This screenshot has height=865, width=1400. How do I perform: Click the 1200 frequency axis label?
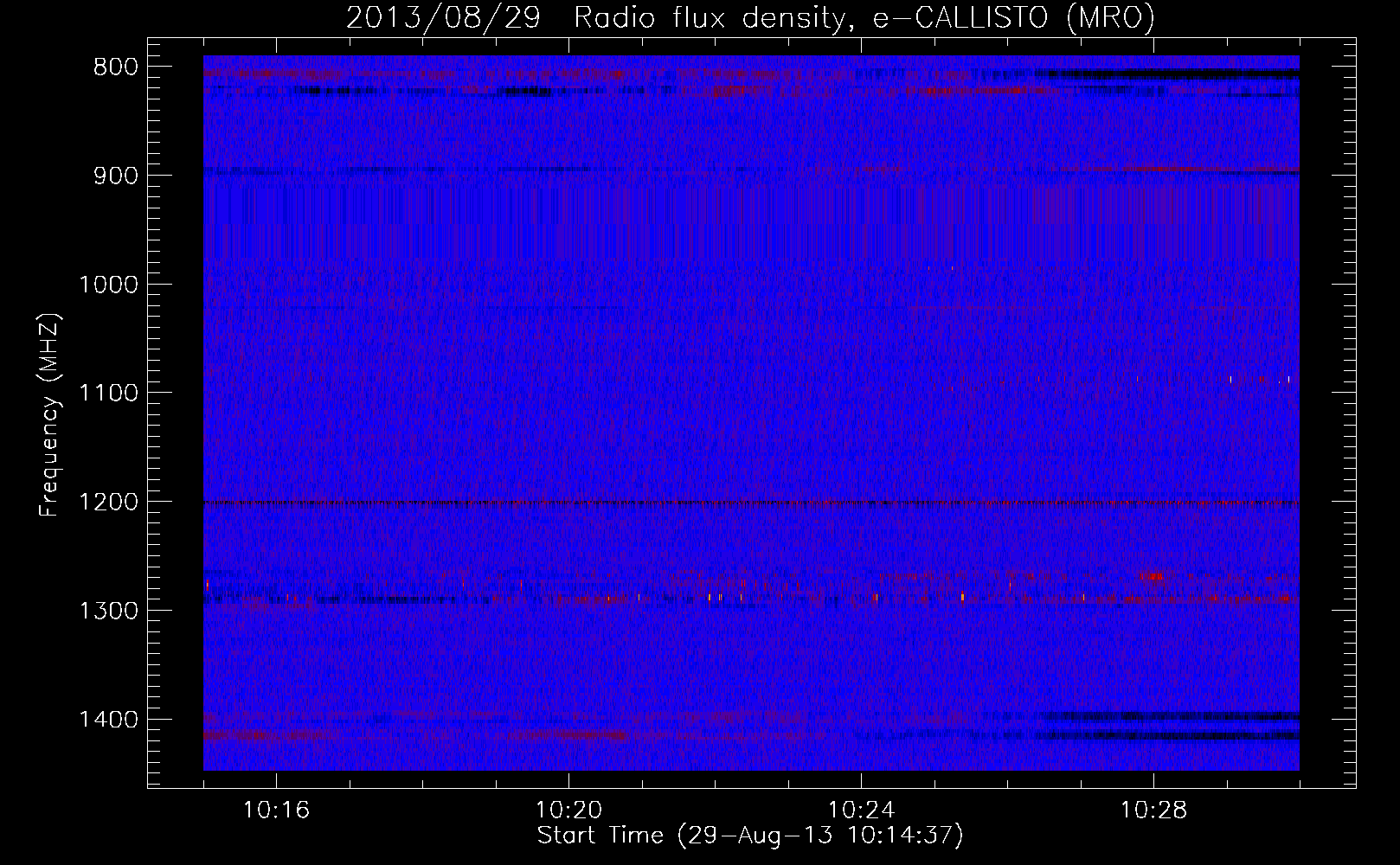(108, 503)
